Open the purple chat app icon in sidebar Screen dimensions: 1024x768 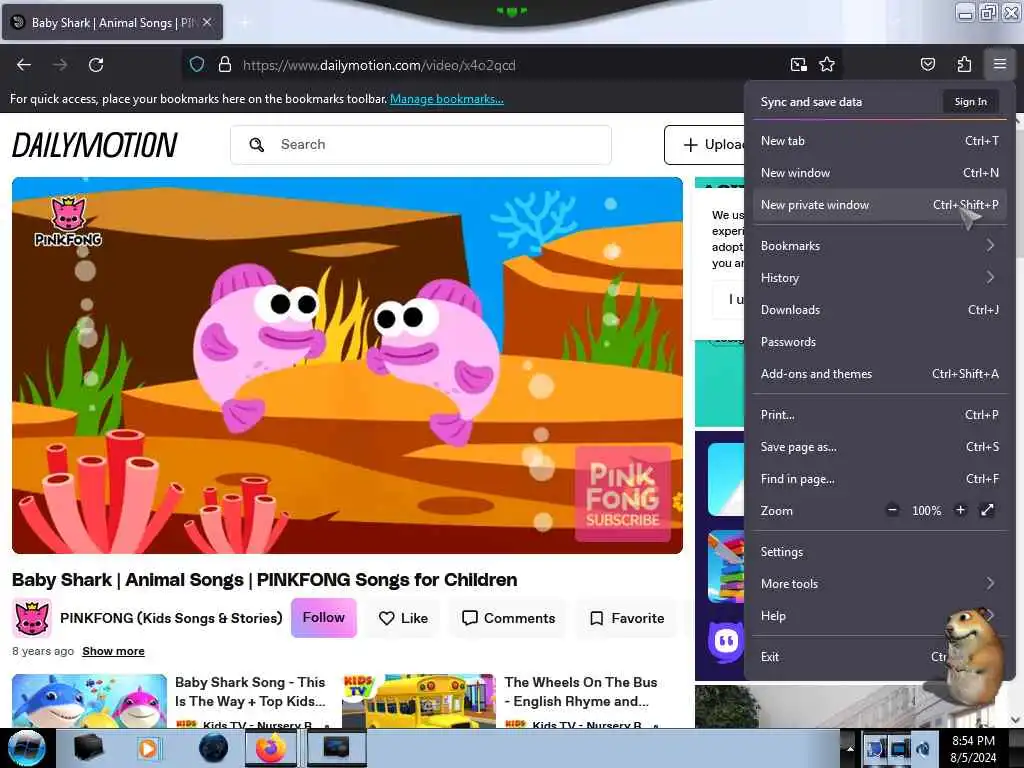(x=725, y=642)
